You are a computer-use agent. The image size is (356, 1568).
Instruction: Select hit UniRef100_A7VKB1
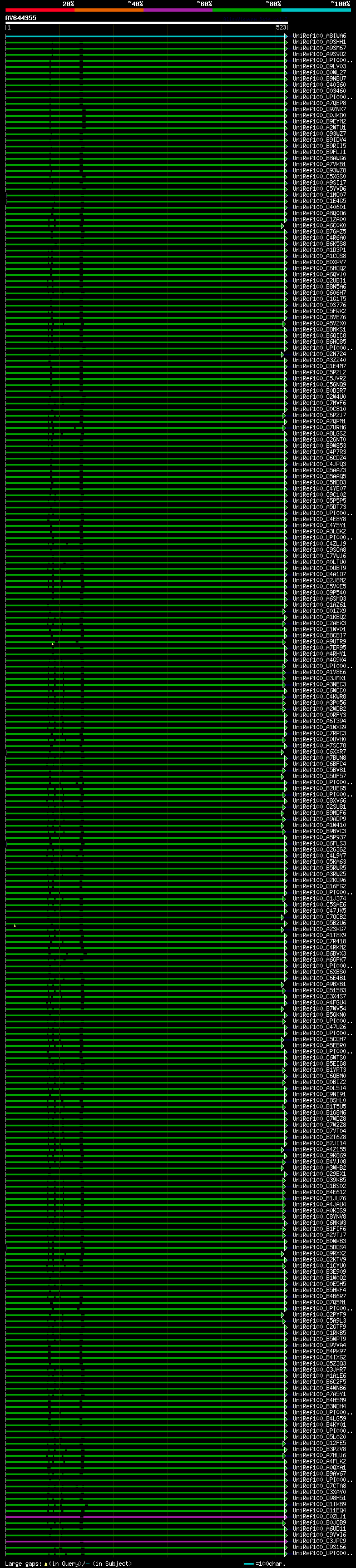[x=319, y=164]
